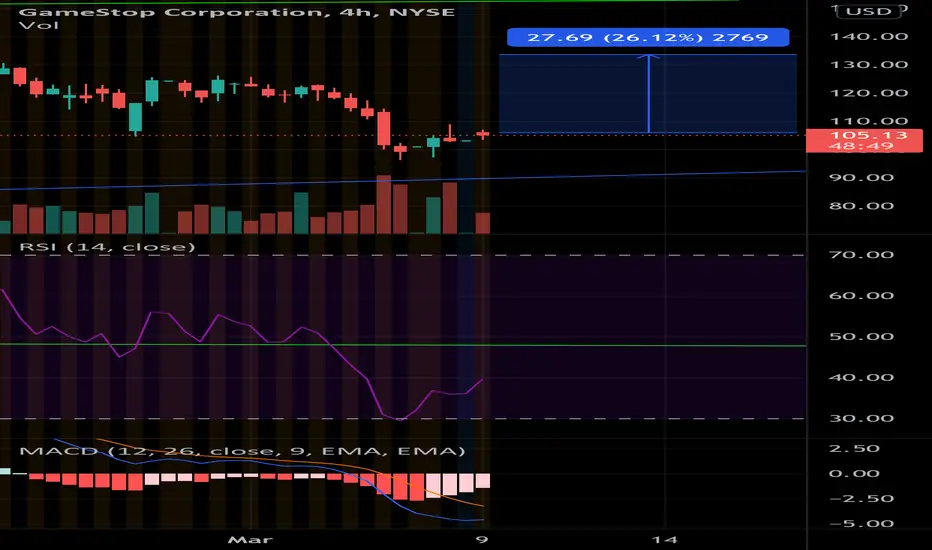This screenshot has height=550, width=932.
Task: Click the RSI 40.00 scale label
Action: (861, 378)
